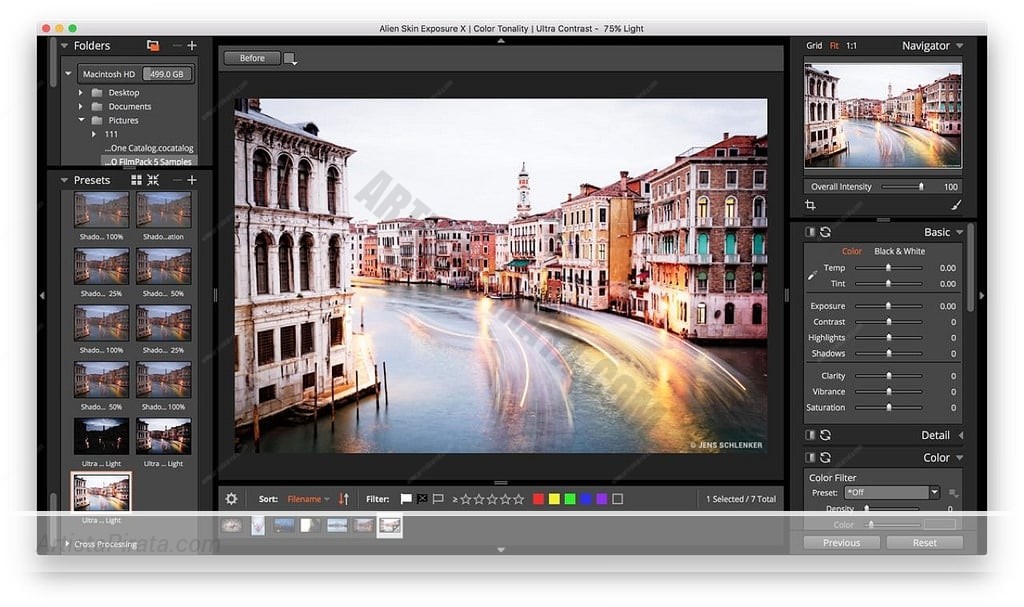Toggle the Before view button

(x=252, y=58)
